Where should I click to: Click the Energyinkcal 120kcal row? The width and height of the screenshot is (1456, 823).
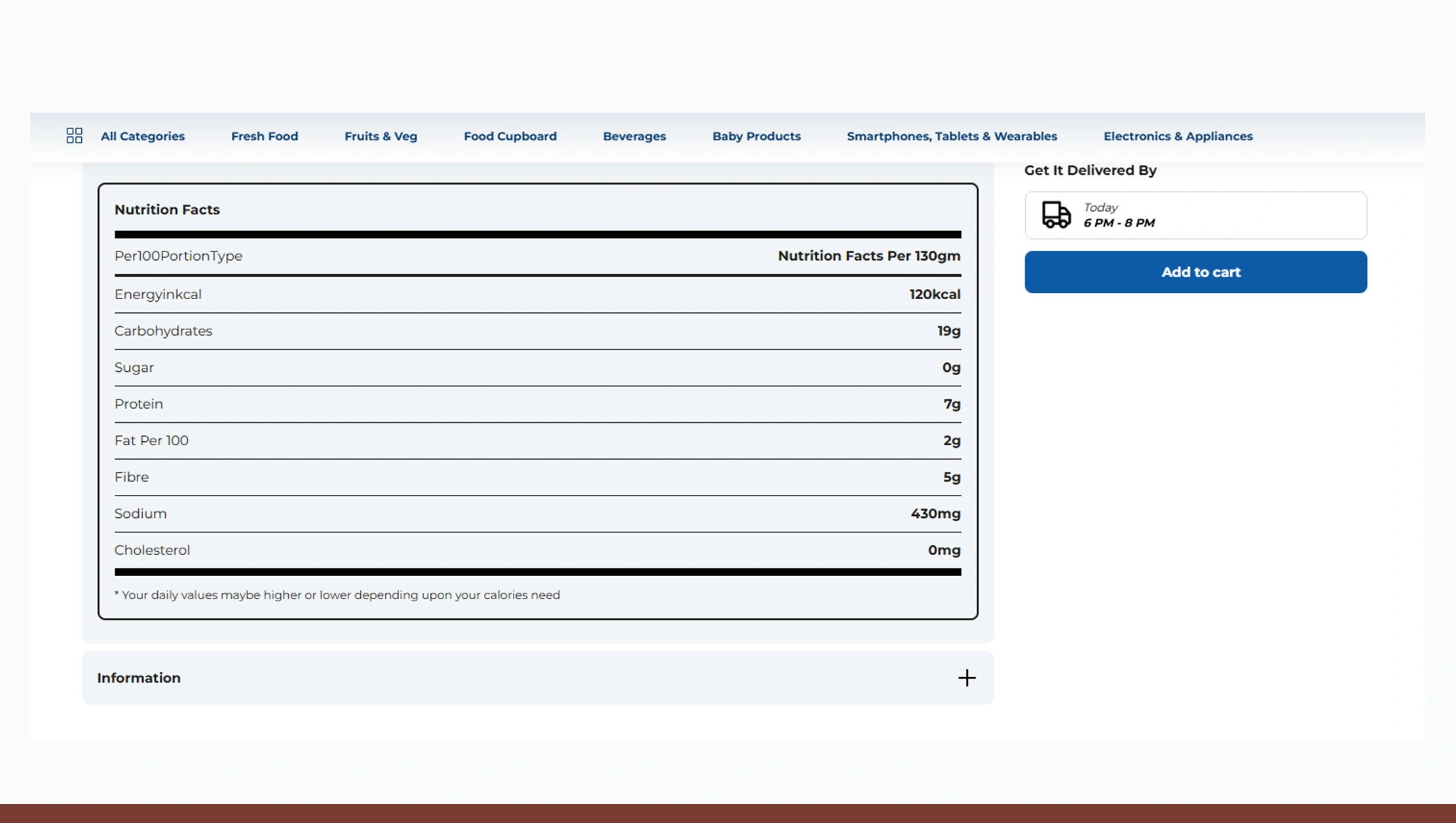coord(537,295)
